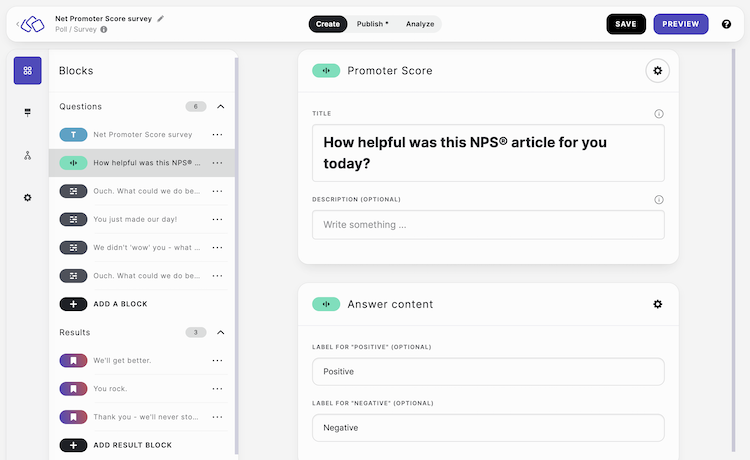This screenshot has height=460, width=750.
Task: Open options for How helpful was this NPS block
Action: tap(218, 163)
